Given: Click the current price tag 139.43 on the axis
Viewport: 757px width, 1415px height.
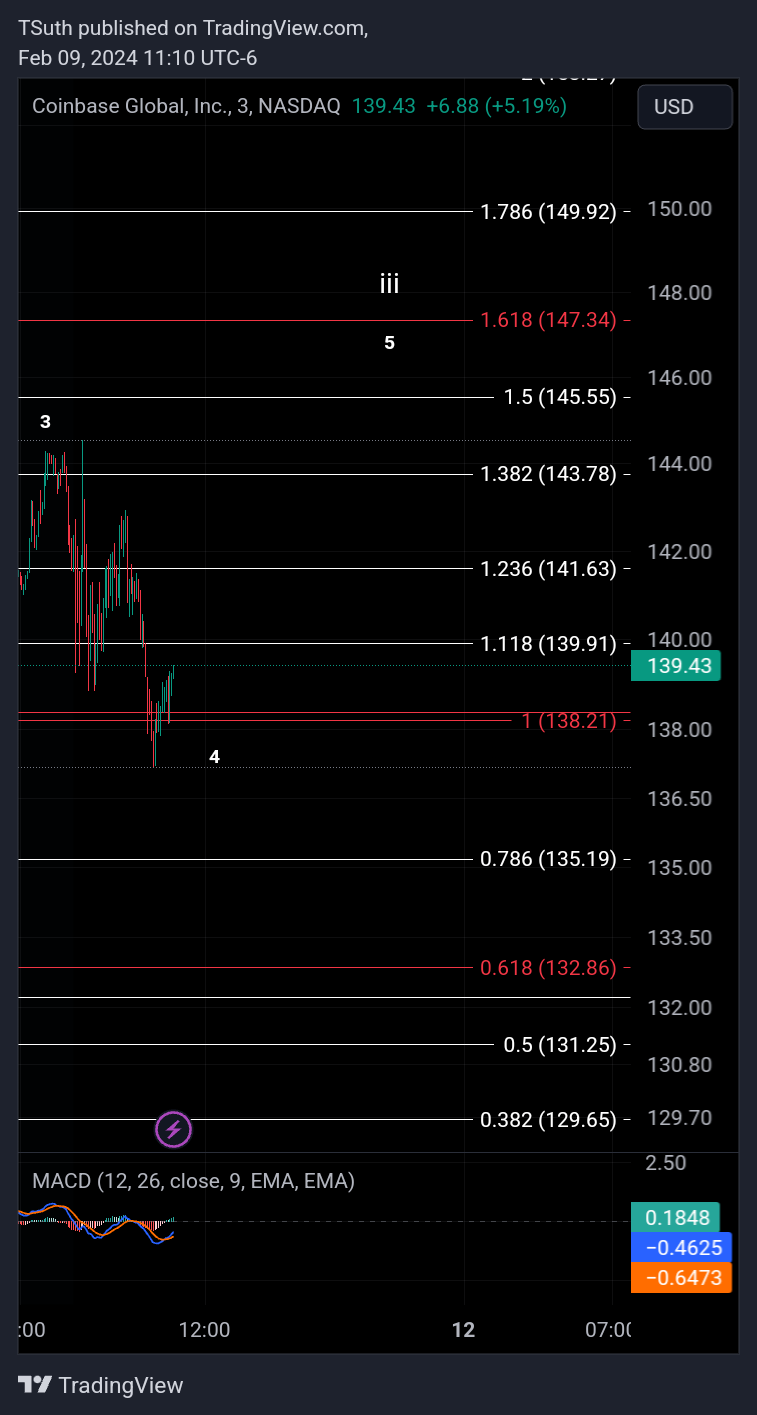Looking at the screenshot, I should pos(676,666).
